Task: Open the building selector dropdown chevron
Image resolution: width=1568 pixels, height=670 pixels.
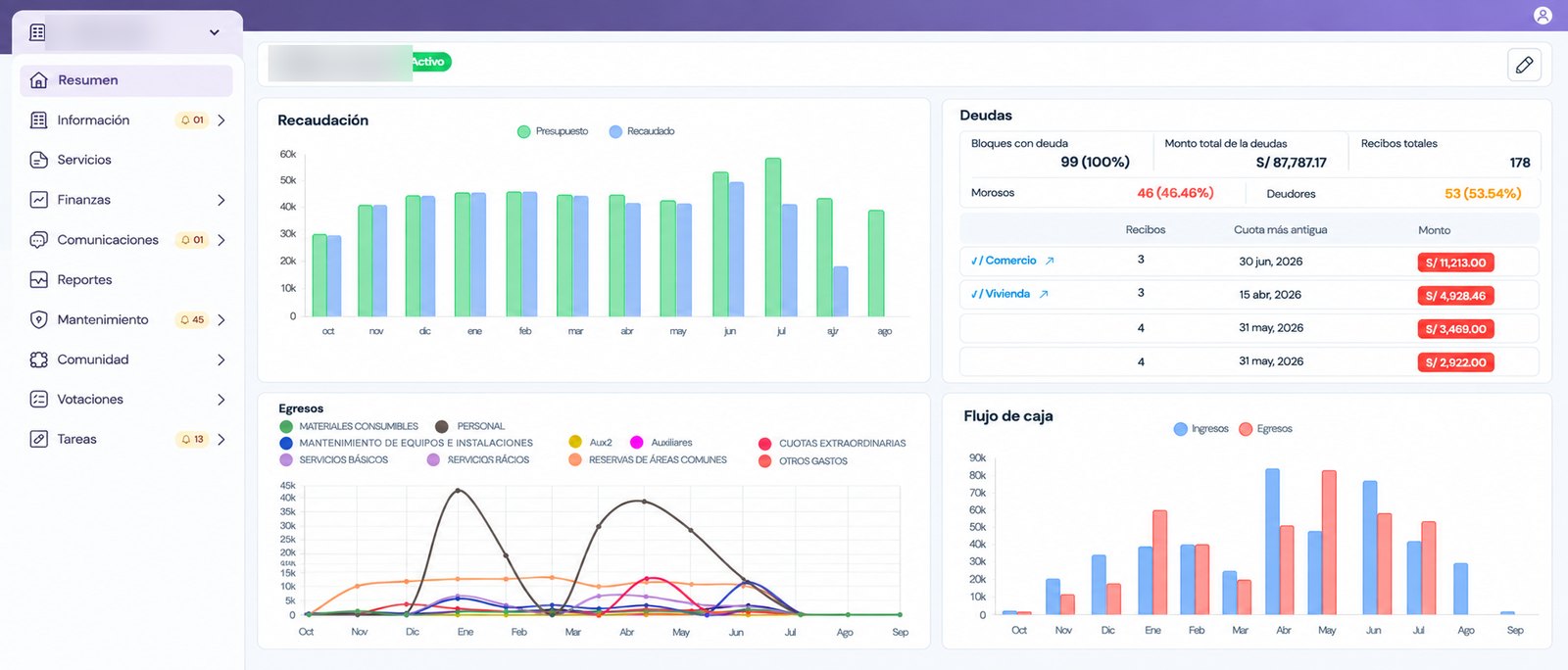Action: (215, 32)
